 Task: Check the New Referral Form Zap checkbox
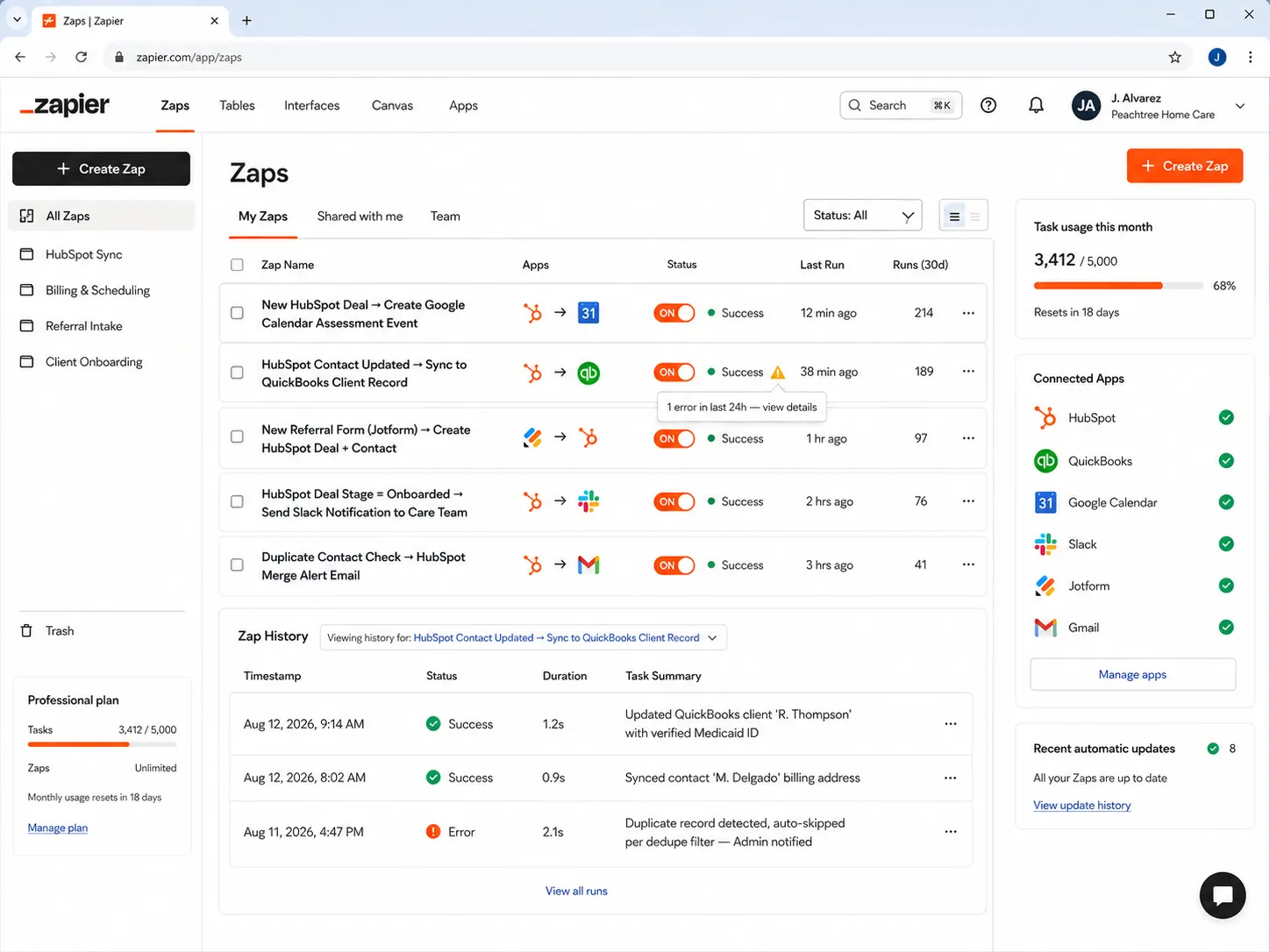[237, 437]
